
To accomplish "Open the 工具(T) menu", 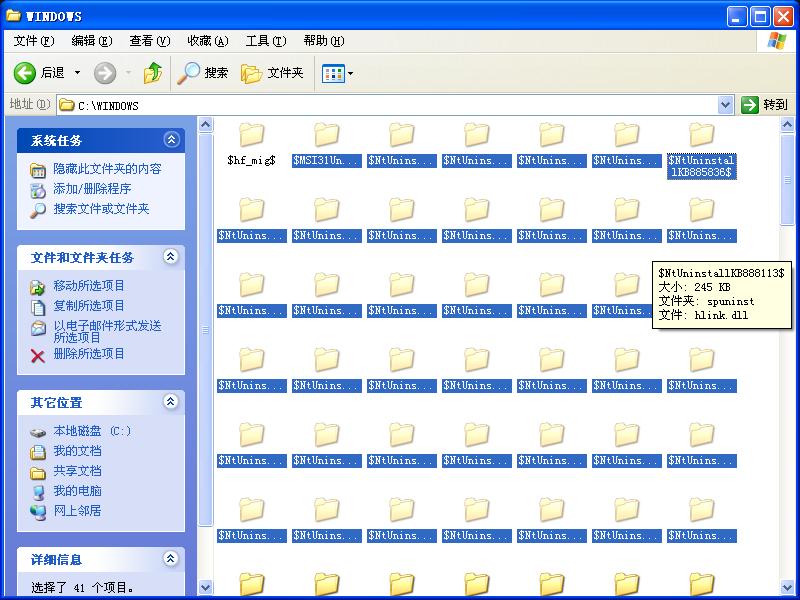I will 266,41.
